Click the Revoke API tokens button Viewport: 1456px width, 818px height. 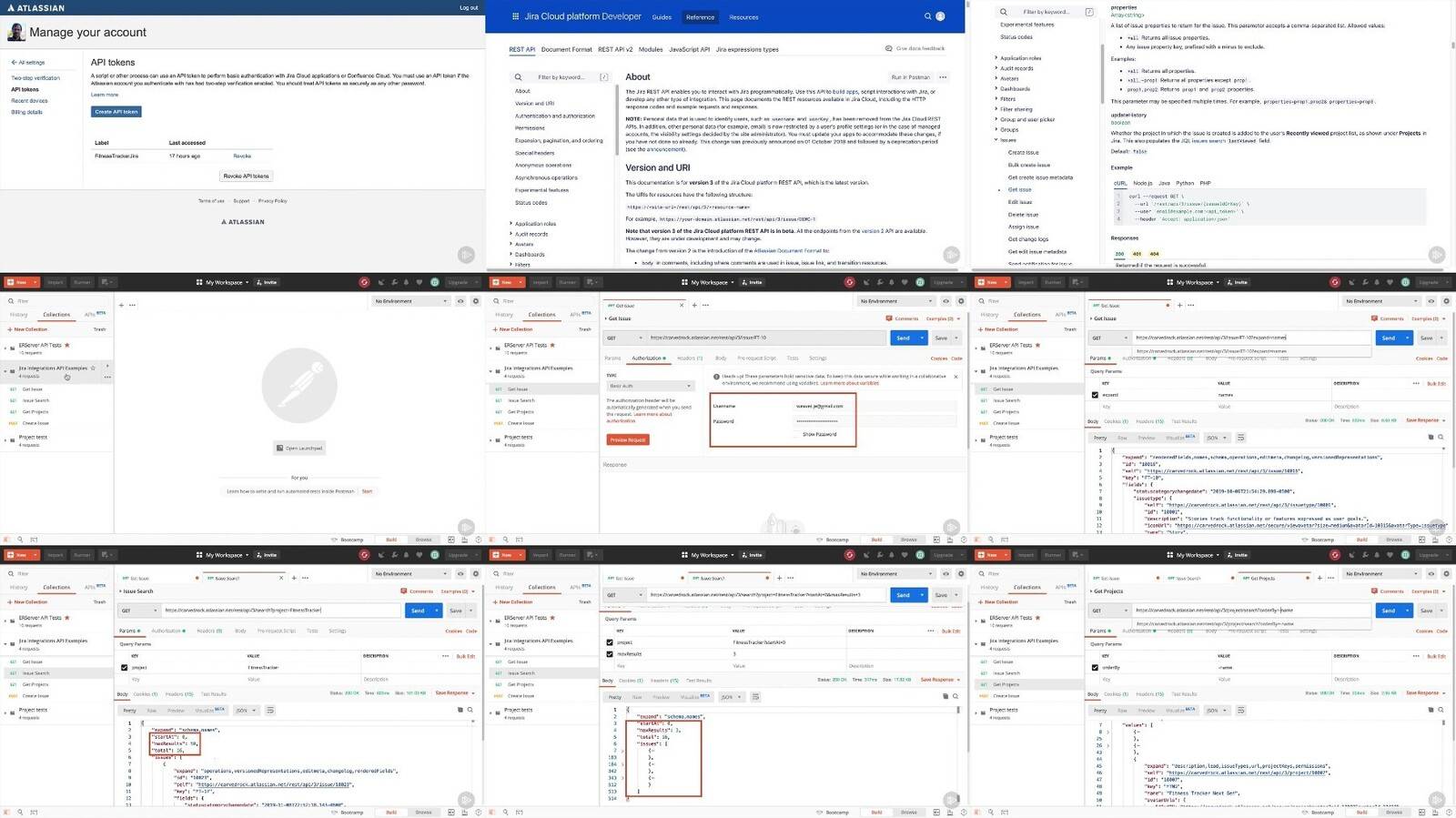(x=246, y=176)
